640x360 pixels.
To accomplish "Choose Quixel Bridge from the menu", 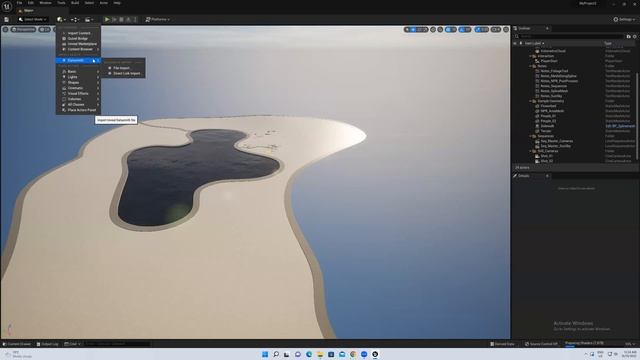I will point(78,38).
